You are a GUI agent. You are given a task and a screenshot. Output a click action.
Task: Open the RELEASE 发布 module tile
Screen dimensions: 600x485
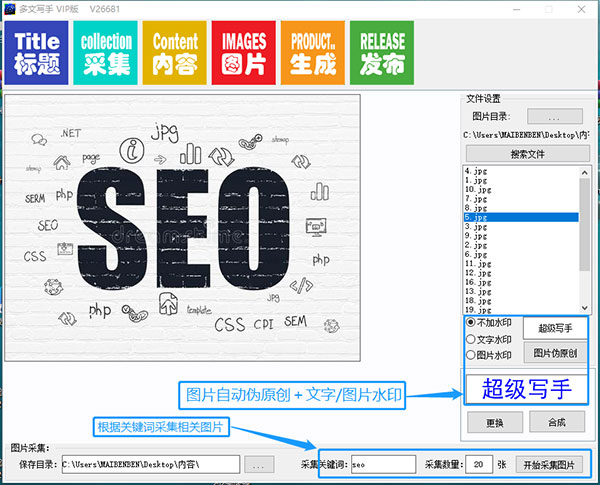click(382, 53)
